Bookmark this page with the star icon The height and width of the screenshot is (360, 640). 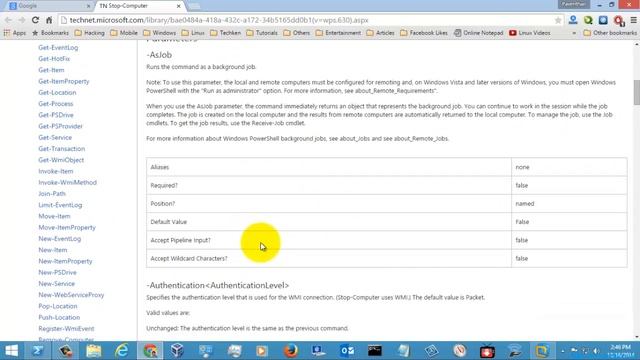[x=558, y=20]
